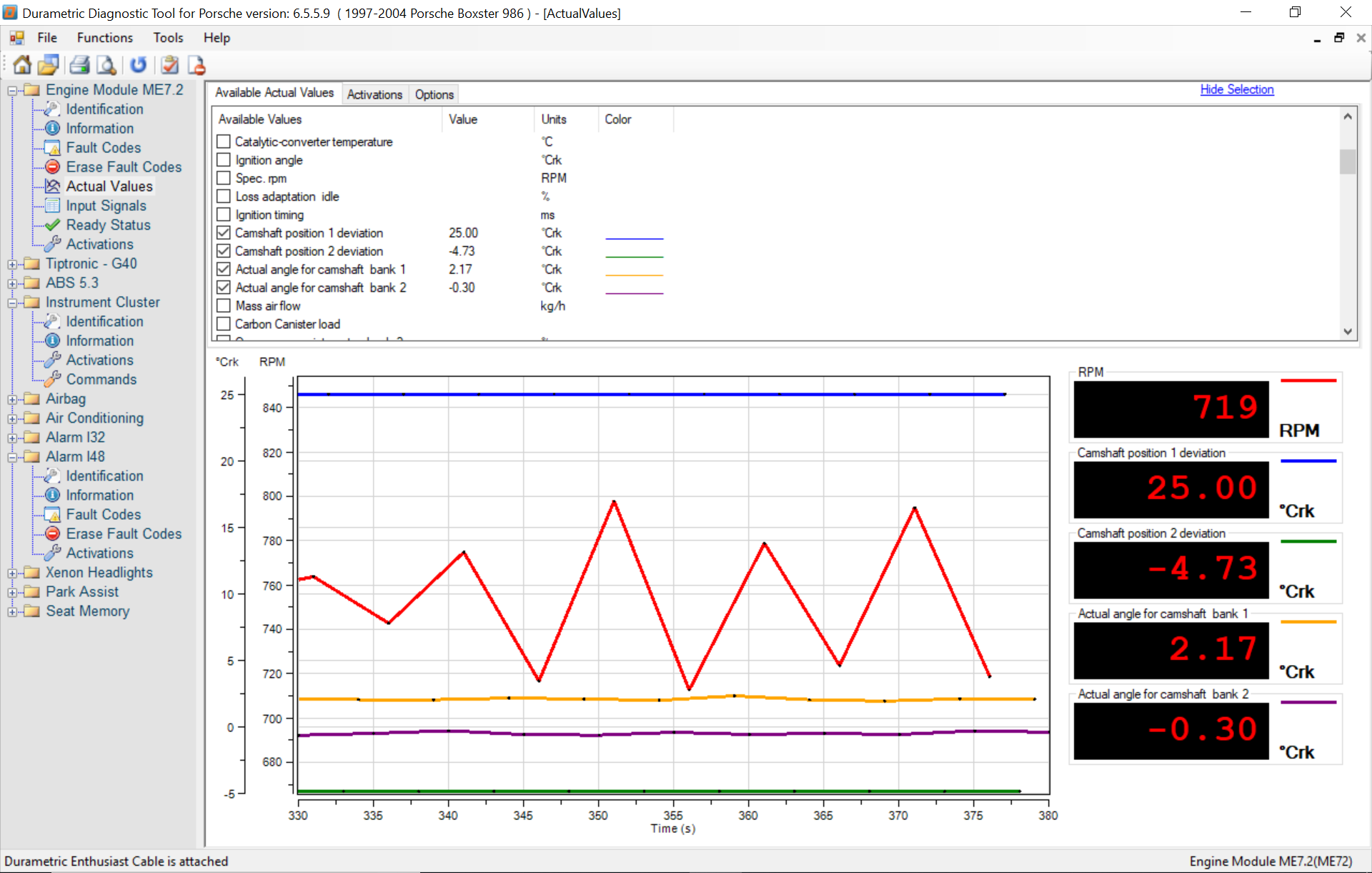Click the open folder toolbar icon
The height and width of the screenshot is (873, 1372).
click(x=49, y=65)
